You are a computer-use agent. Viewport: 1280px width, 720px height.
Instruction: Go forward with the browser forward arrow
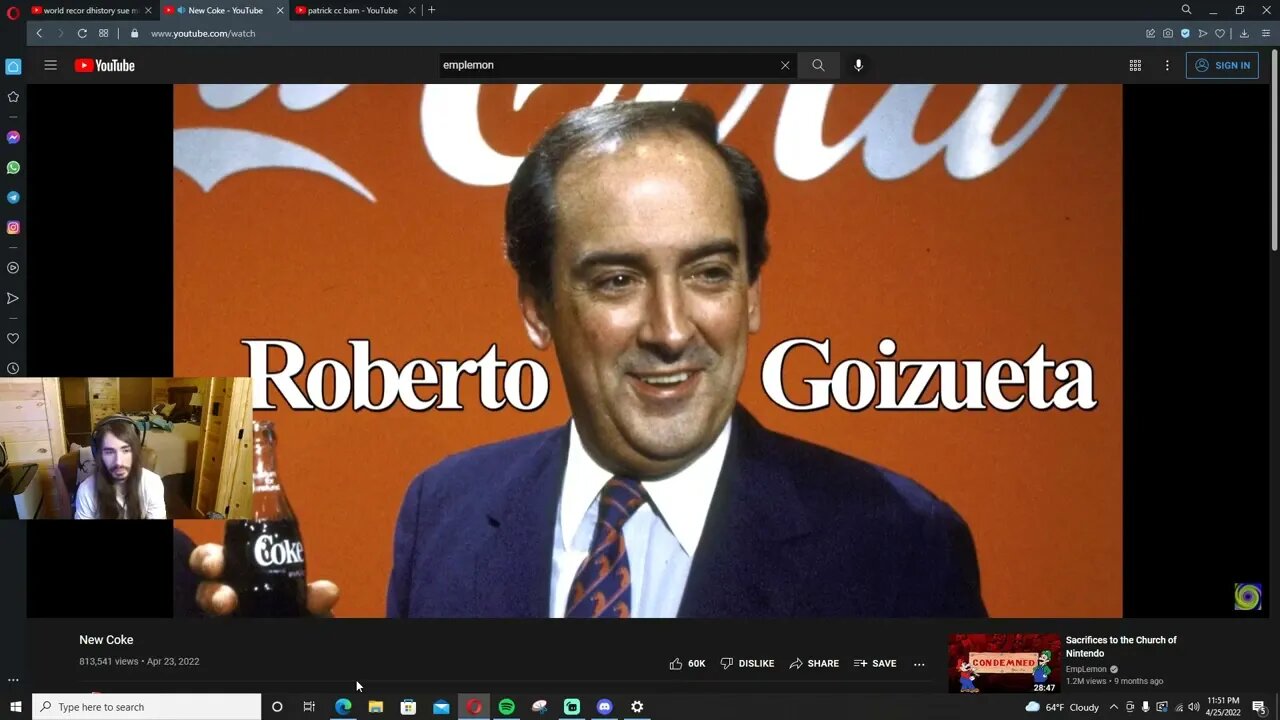[x=59, y=33]
